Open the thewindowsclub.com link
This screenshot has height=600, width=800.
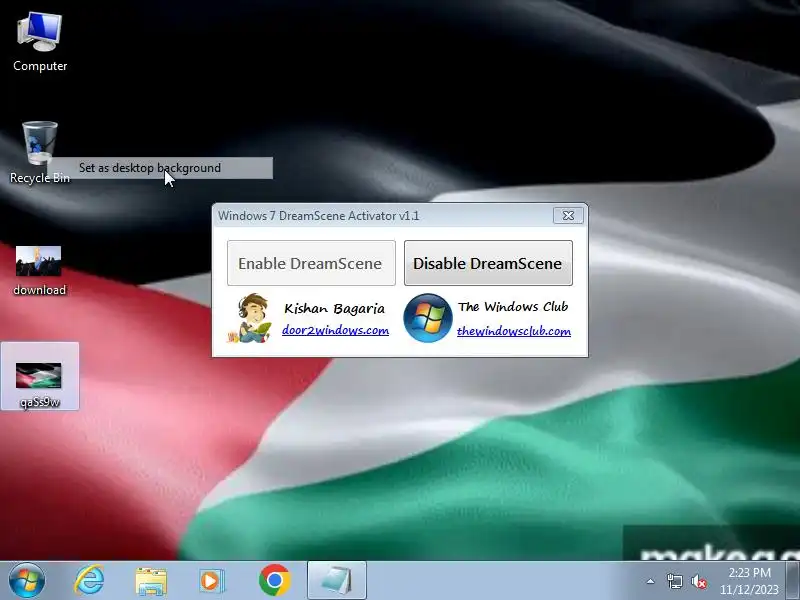(514, 331)
